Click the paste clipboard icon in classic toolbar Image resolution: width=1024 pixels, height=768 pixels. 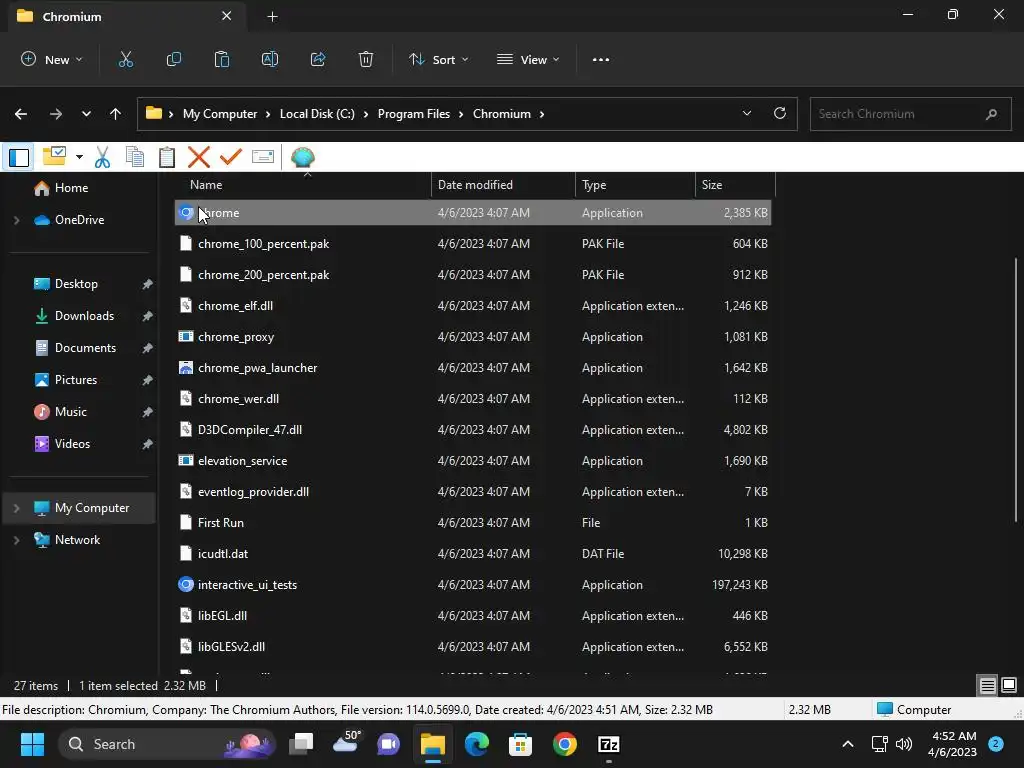(x=167, y=157)
